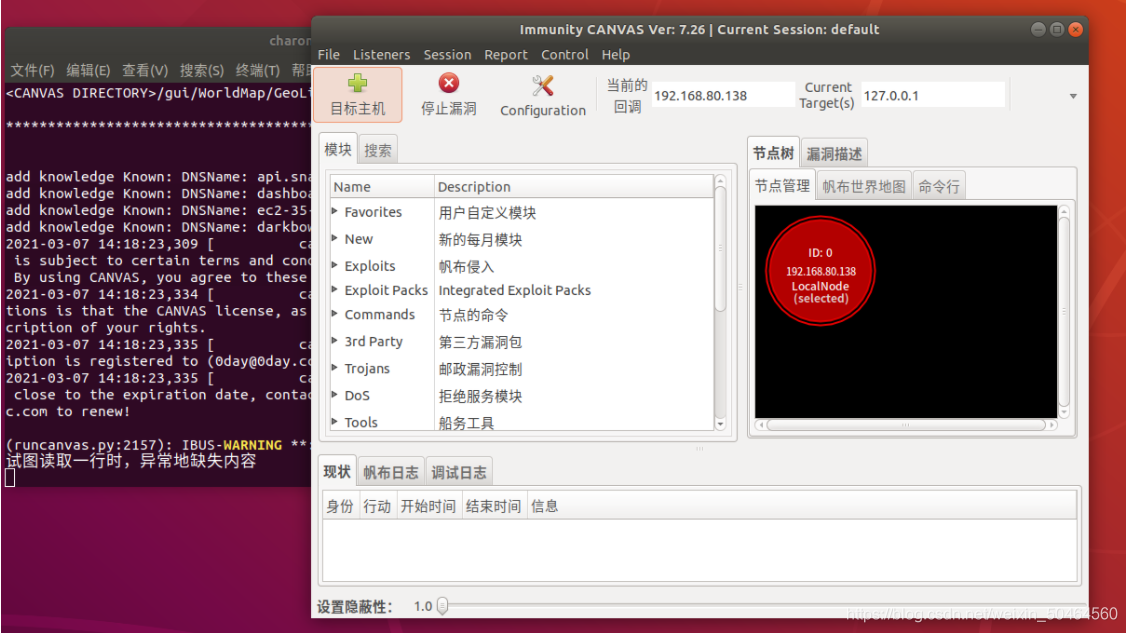Open terminal 终端(T) menu
Screen dimensions: 1128x633
[258, 70]
